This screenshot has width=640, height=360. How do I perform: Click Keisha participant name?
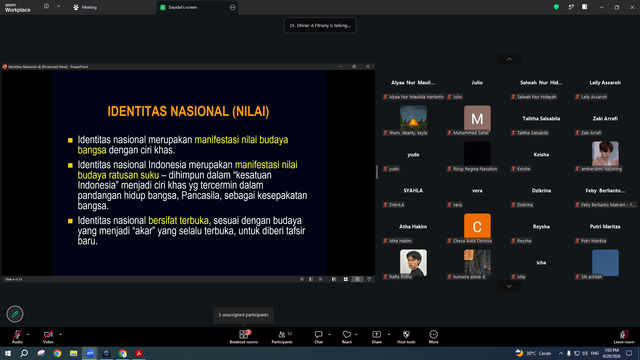(x=541, y=155)
